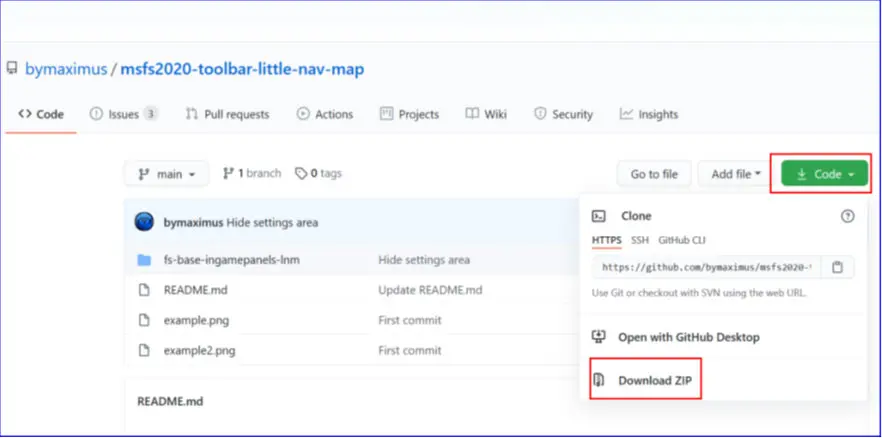Screen dimensions: 882x438
Task: Click the Issues count badge showing 3
Action: (150, 114)
